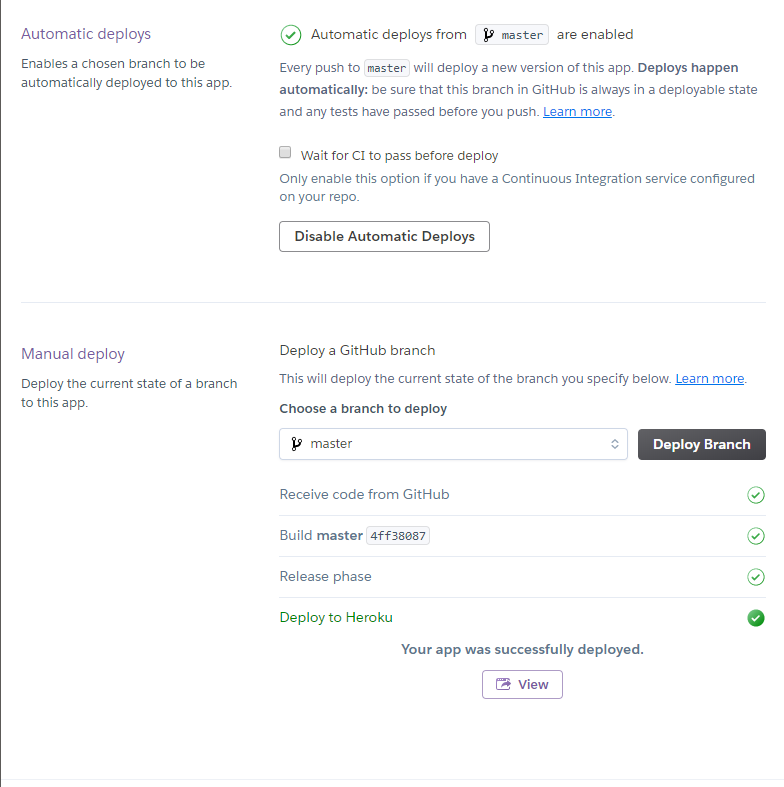Screen dimensions: 784x787
Task: Click Wait for CI to pass label
Action: 399,156
